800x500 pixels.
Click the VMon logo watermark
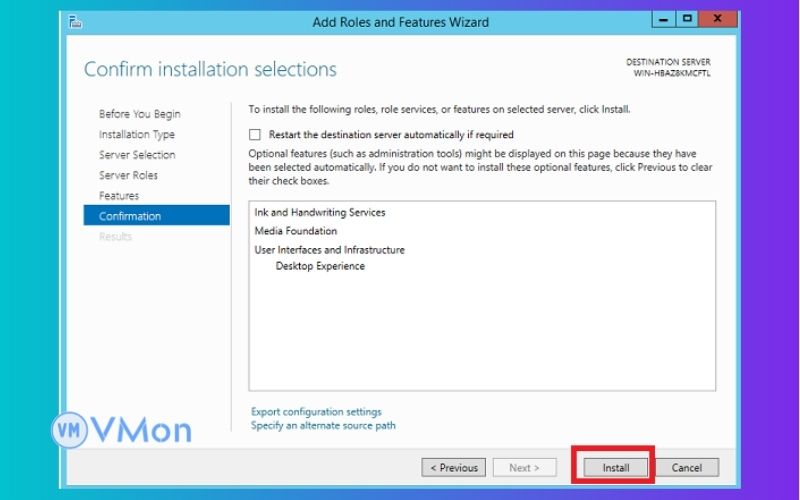click(122, 430)
